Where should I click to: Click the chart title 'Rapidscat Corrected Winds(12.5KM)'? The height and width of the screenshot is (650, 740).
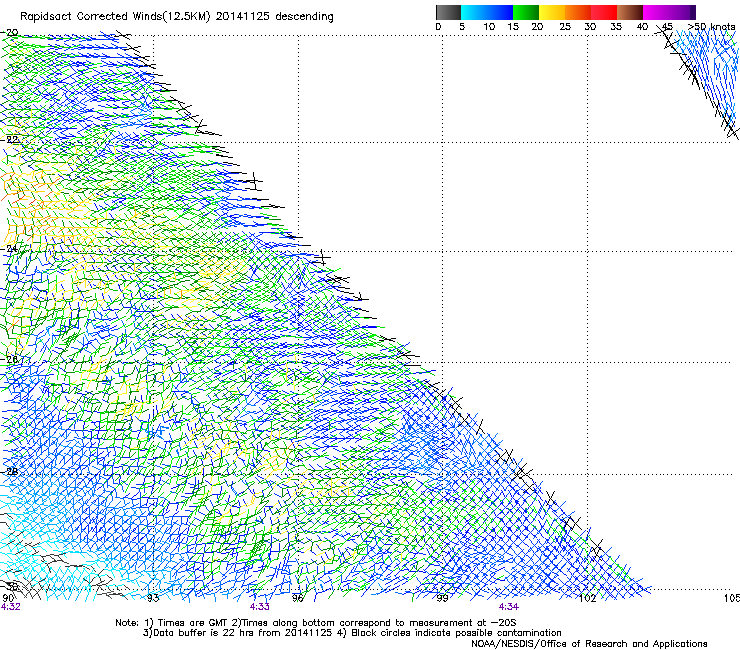click(x=115, y=16)
